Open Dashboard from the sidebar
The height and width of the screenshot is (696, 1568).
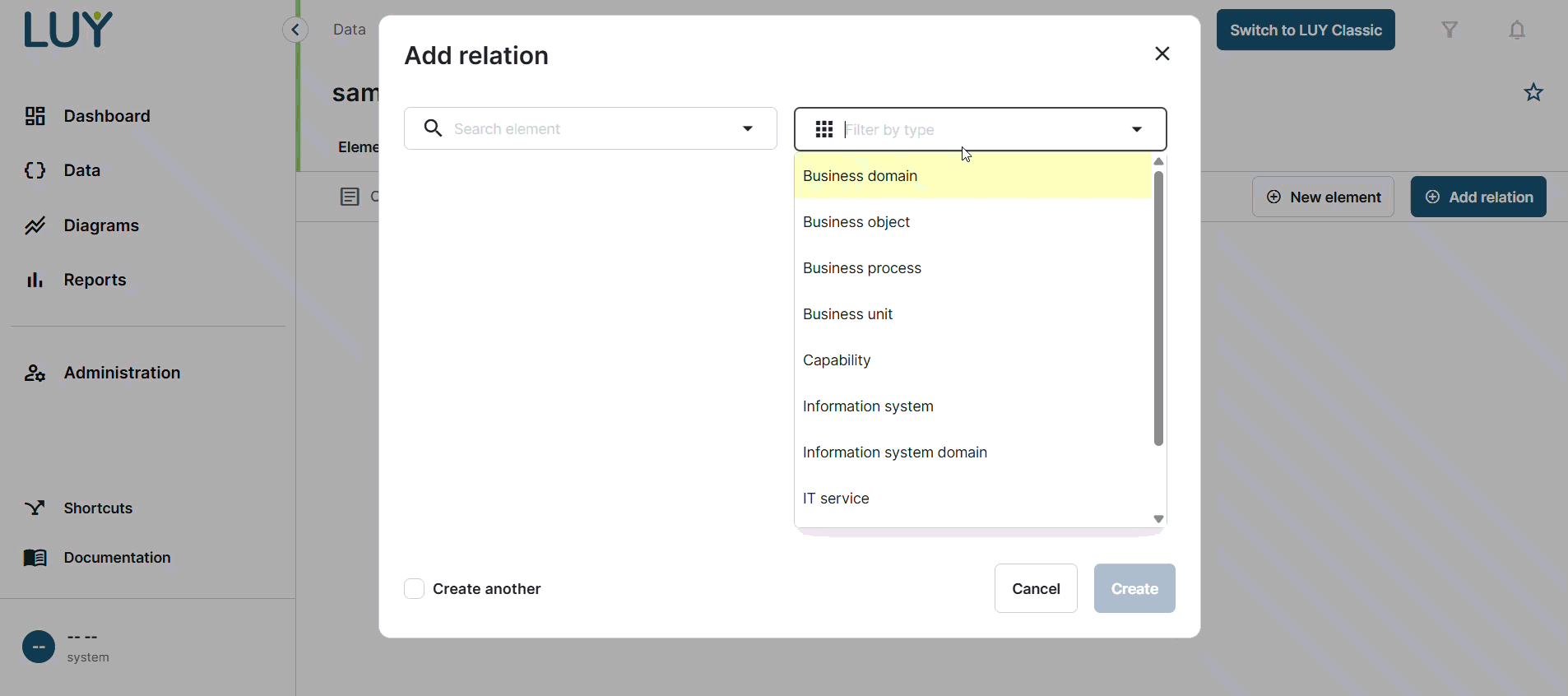(x=106, y=116)
